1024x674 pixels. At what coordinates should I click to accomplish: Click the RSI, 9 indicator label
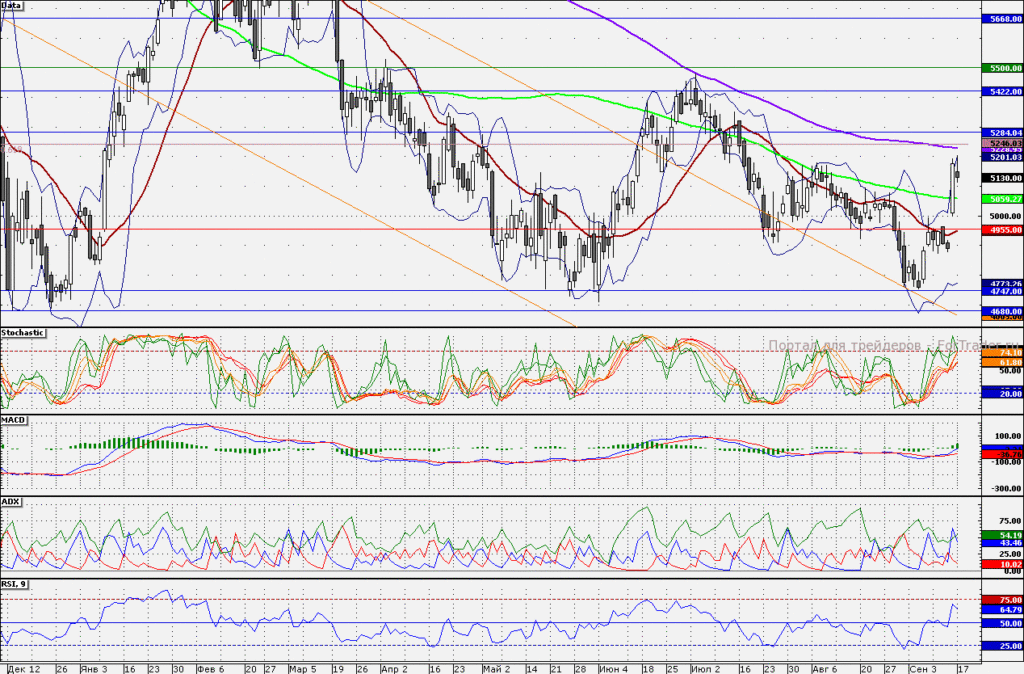14,584
